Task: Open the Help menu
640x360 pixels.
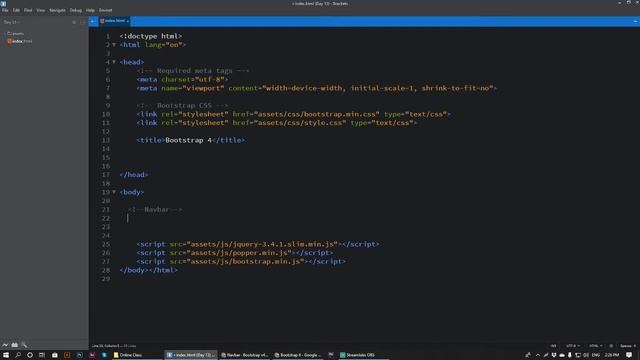Action: click(x=90, y=10)
